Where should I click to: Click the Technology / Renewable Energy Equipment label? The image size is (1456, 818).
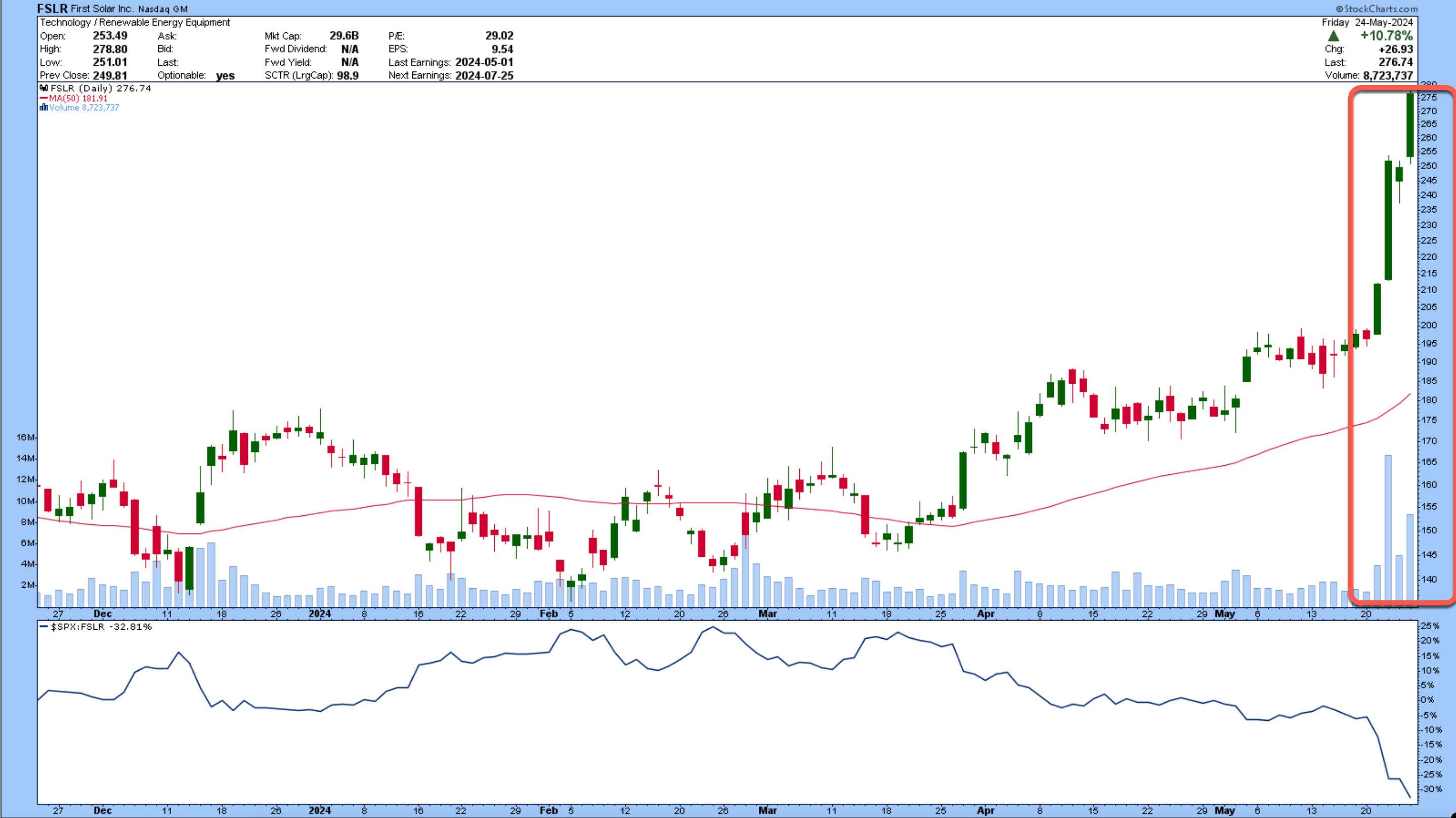coord(135,23)
